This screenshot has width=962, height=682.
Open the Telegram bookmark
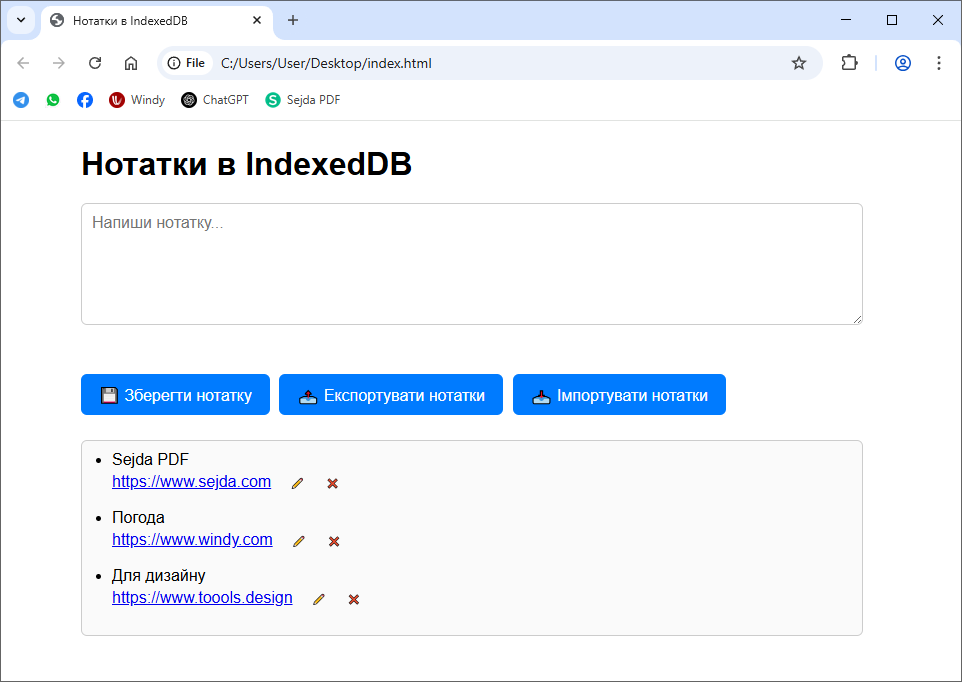pyautogui.click(x=21, y=100)
